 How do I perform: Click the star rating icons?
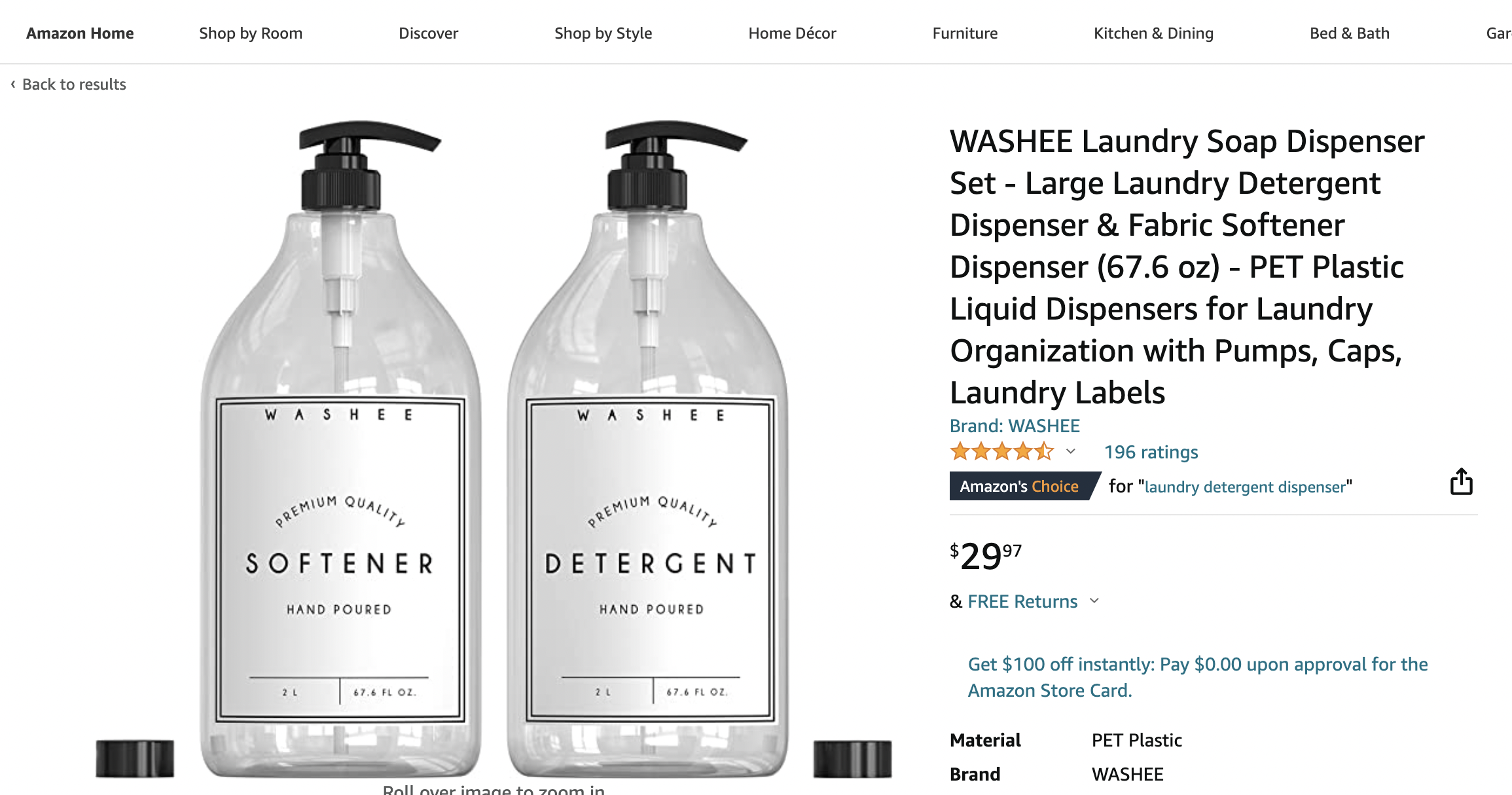click(1002, 452)
